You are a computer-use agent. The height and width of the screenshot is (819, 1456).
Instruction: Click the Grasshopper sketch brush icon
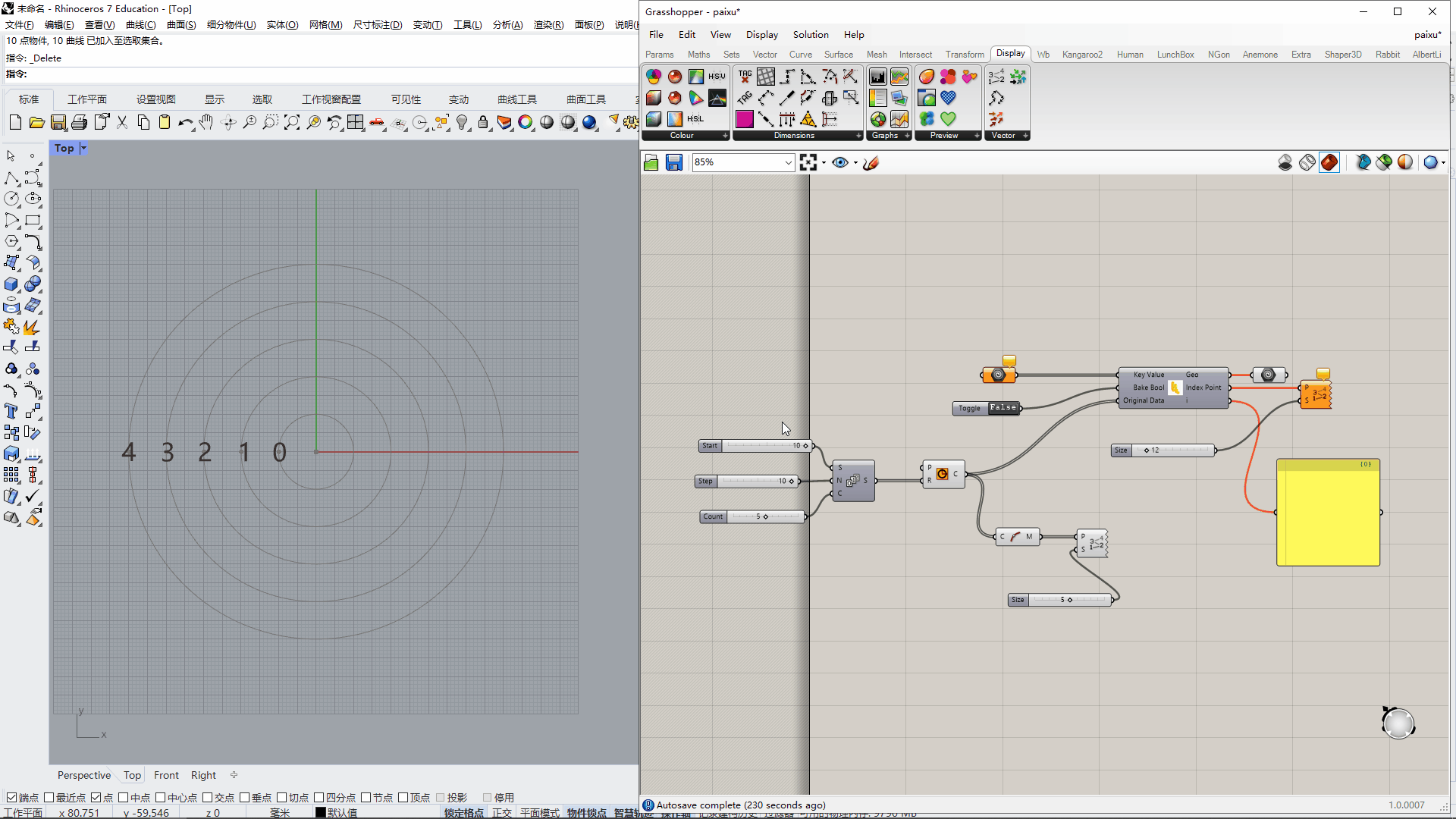tap(871, 162)
